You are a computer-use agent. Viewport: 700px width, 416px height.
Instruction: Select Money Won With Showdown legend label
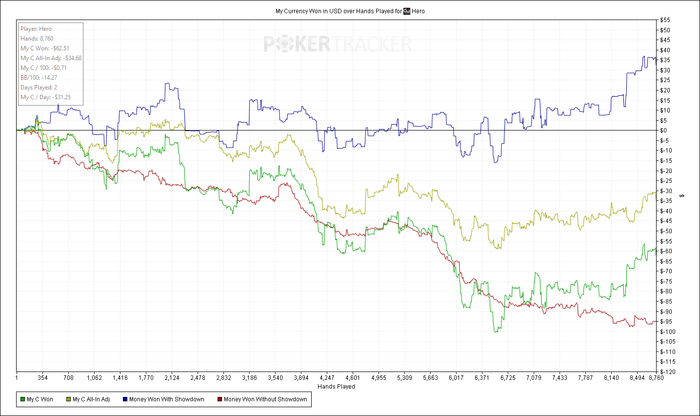[x=167, y=399]
